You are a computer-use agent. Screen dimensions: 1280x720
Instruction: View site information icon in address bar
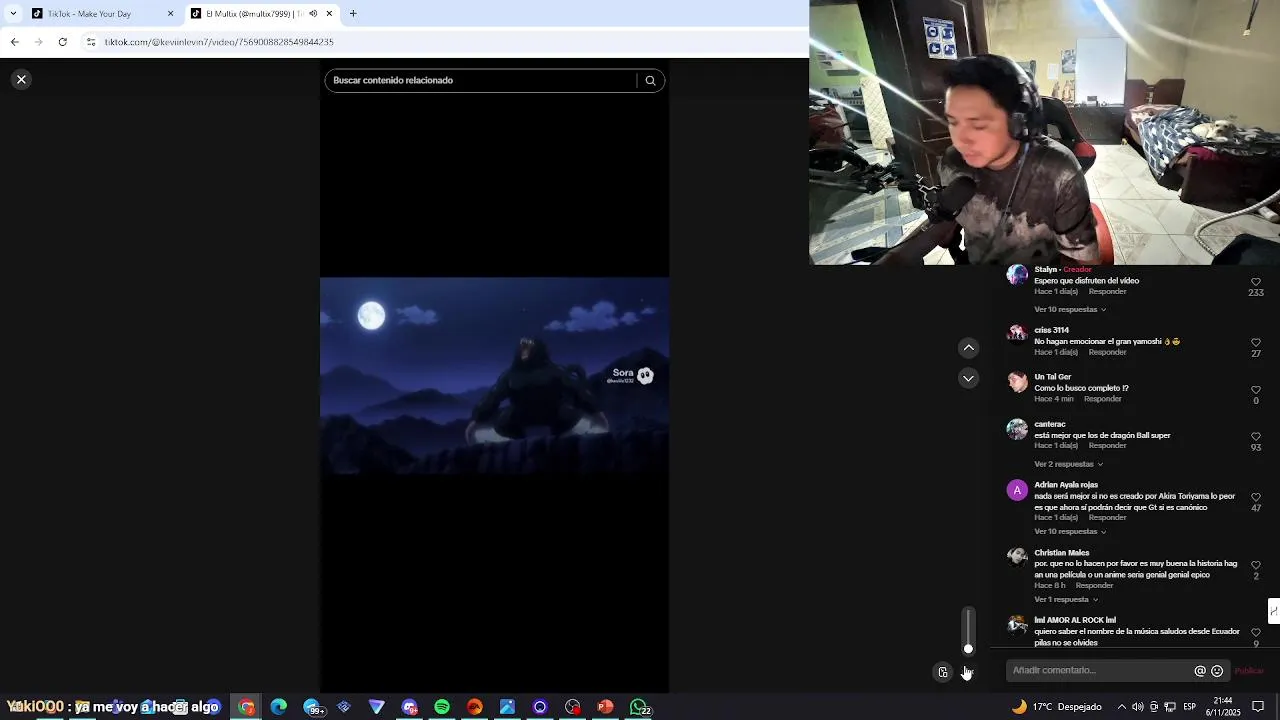pyautogui.click(x=91, y=42)
